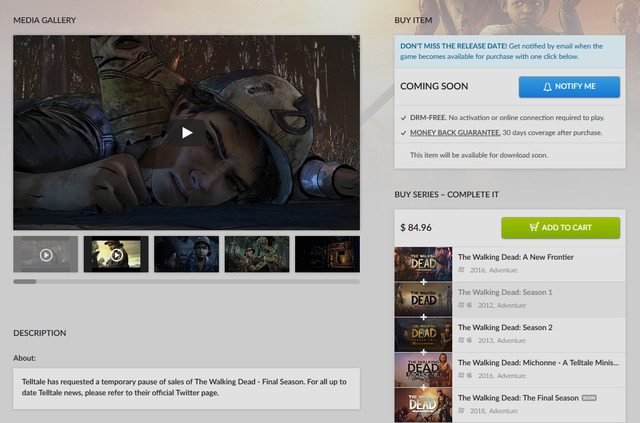
Task: Click the gallery thumbnail scrollbar handle
Action: point(25,281)
